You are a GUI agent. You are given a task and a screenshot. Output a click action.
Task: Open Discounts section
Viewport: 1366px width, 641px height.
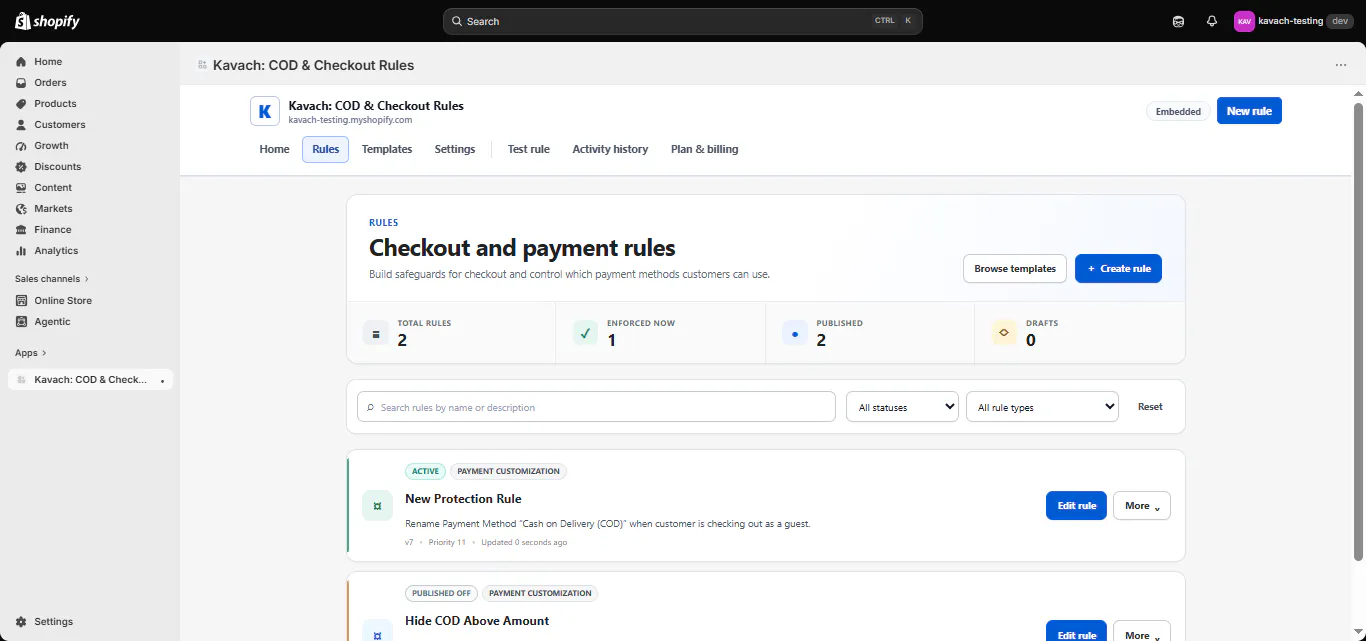[x=57, y=167]
